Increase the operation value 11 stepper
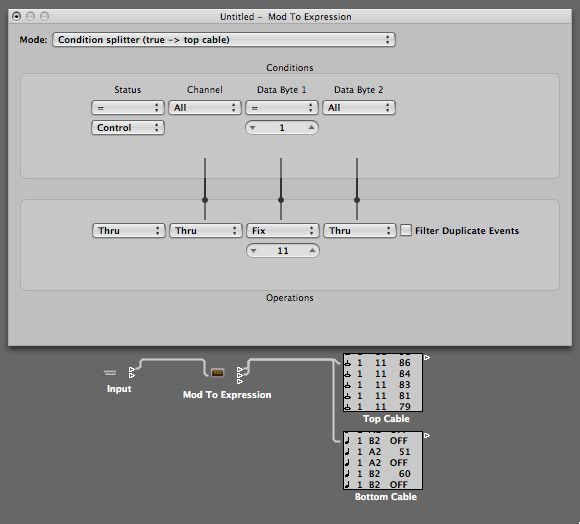This screenshot has width=580, height=524. (312, 250)
